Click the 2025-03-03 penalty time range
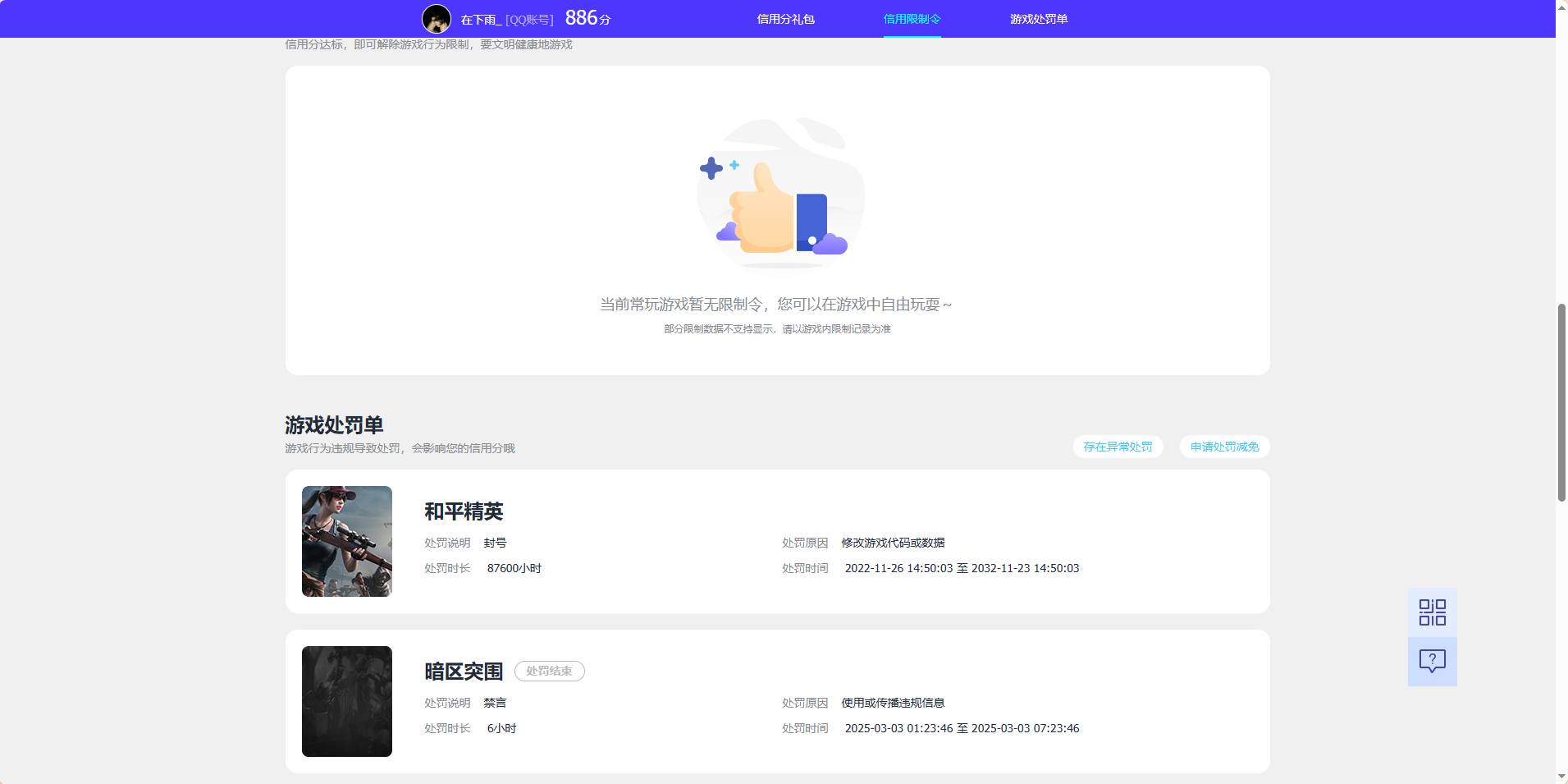Viewport: 1568px width, 784px height. click(x=962, y=728)
